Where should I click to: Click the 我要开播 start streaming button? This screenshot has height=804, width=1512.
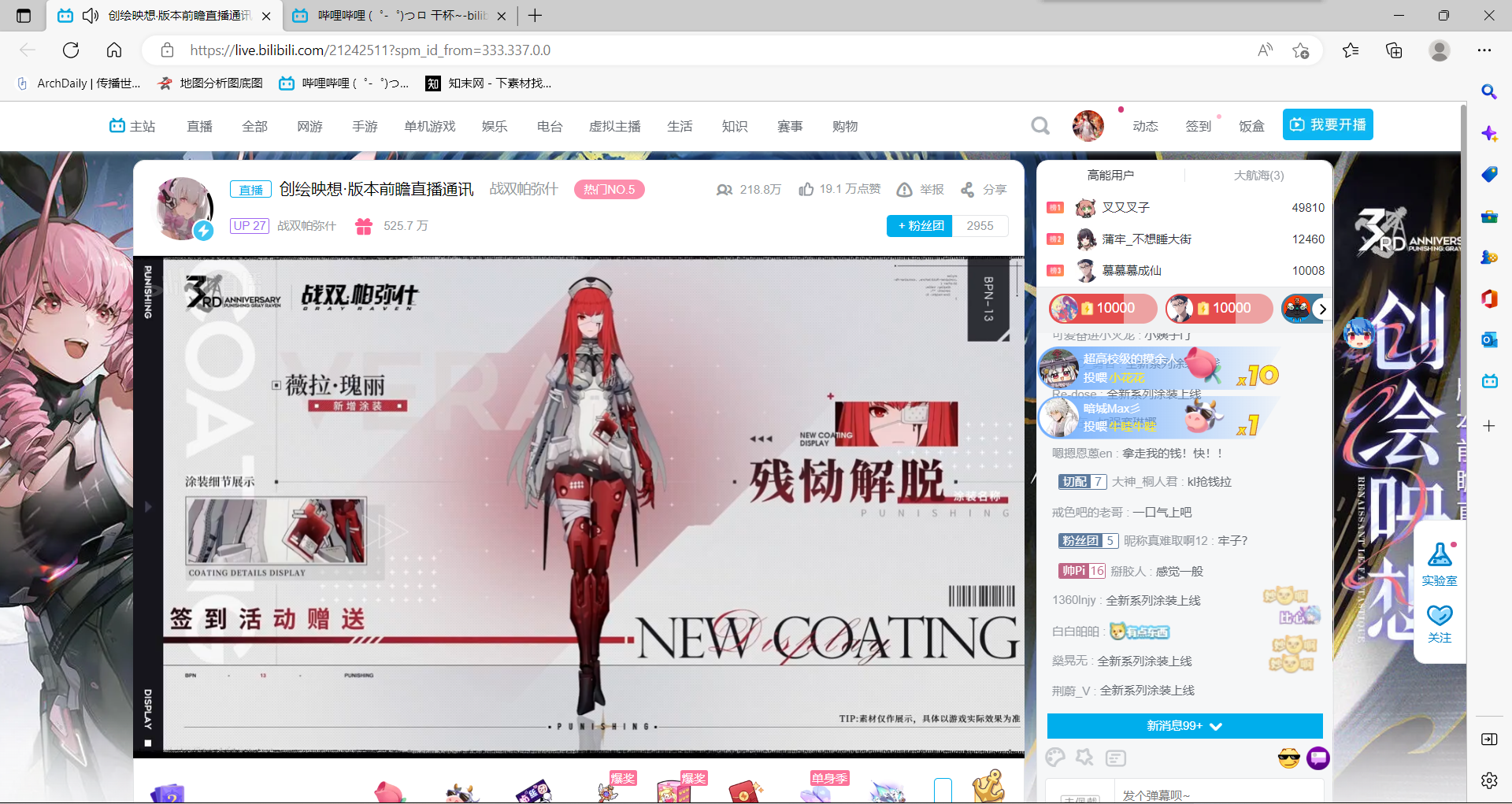pos(1328,124)
